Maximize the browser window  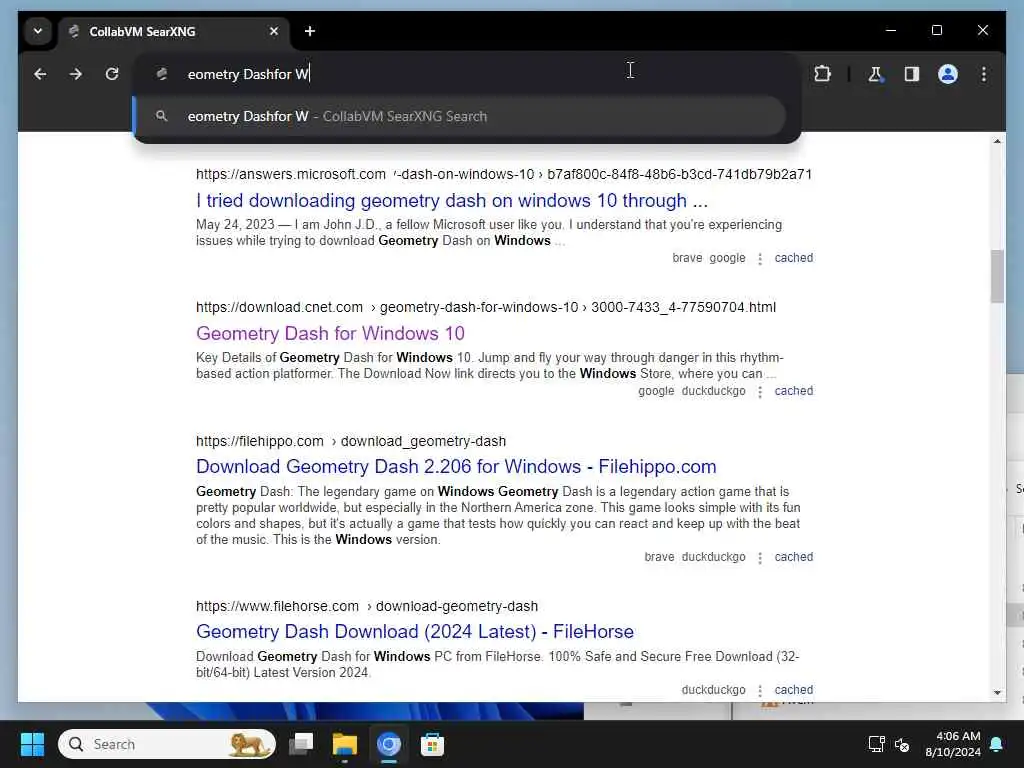tap(936, 31)
